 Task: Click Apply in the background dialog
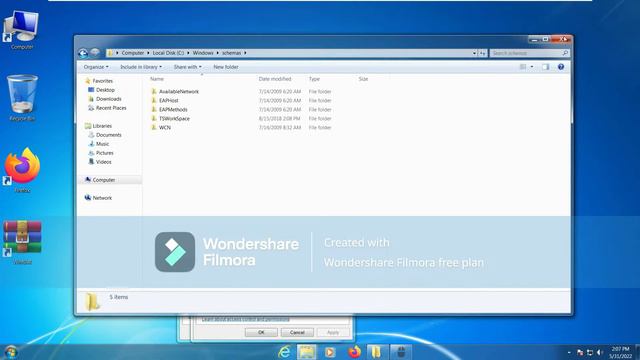tap(333, 332)
